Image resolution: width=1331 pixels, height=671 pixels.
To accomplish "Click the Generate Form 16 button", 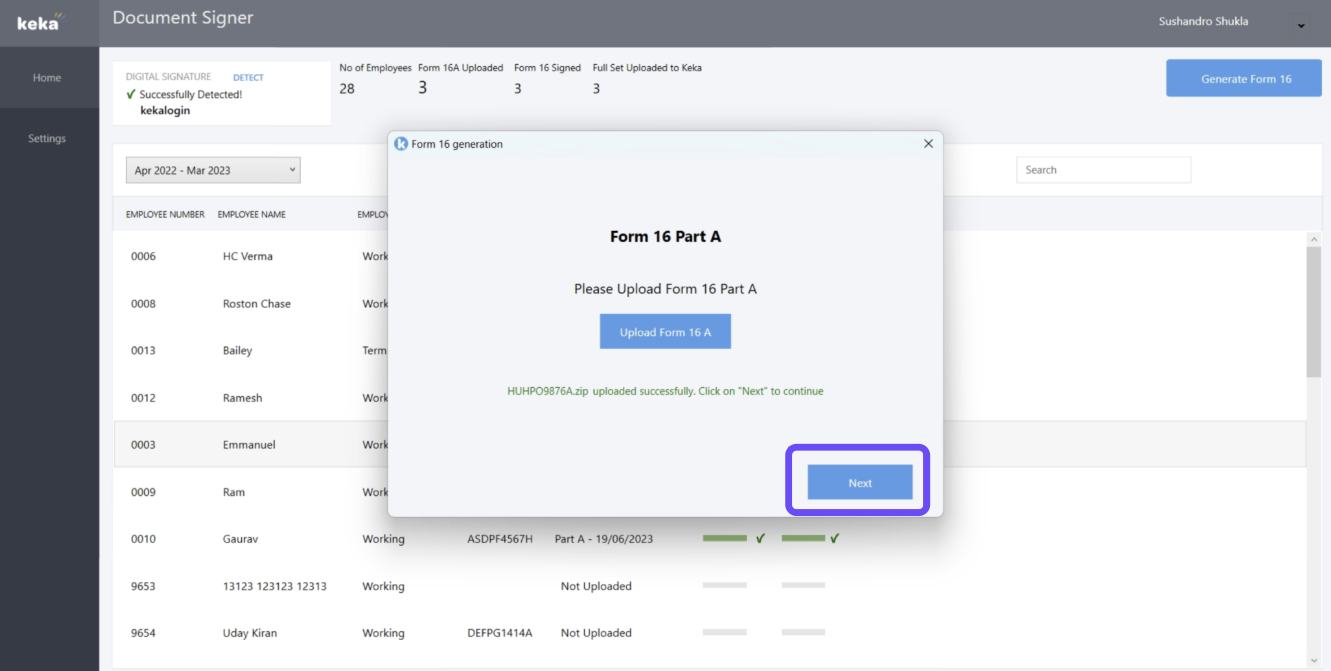I will [1245, 79].
